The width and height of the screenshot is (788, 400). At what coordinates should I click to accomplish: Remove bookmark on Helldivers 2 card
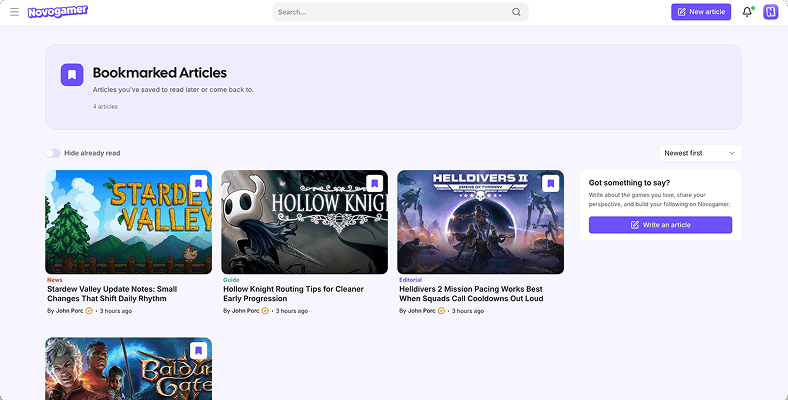coord(550,183)
